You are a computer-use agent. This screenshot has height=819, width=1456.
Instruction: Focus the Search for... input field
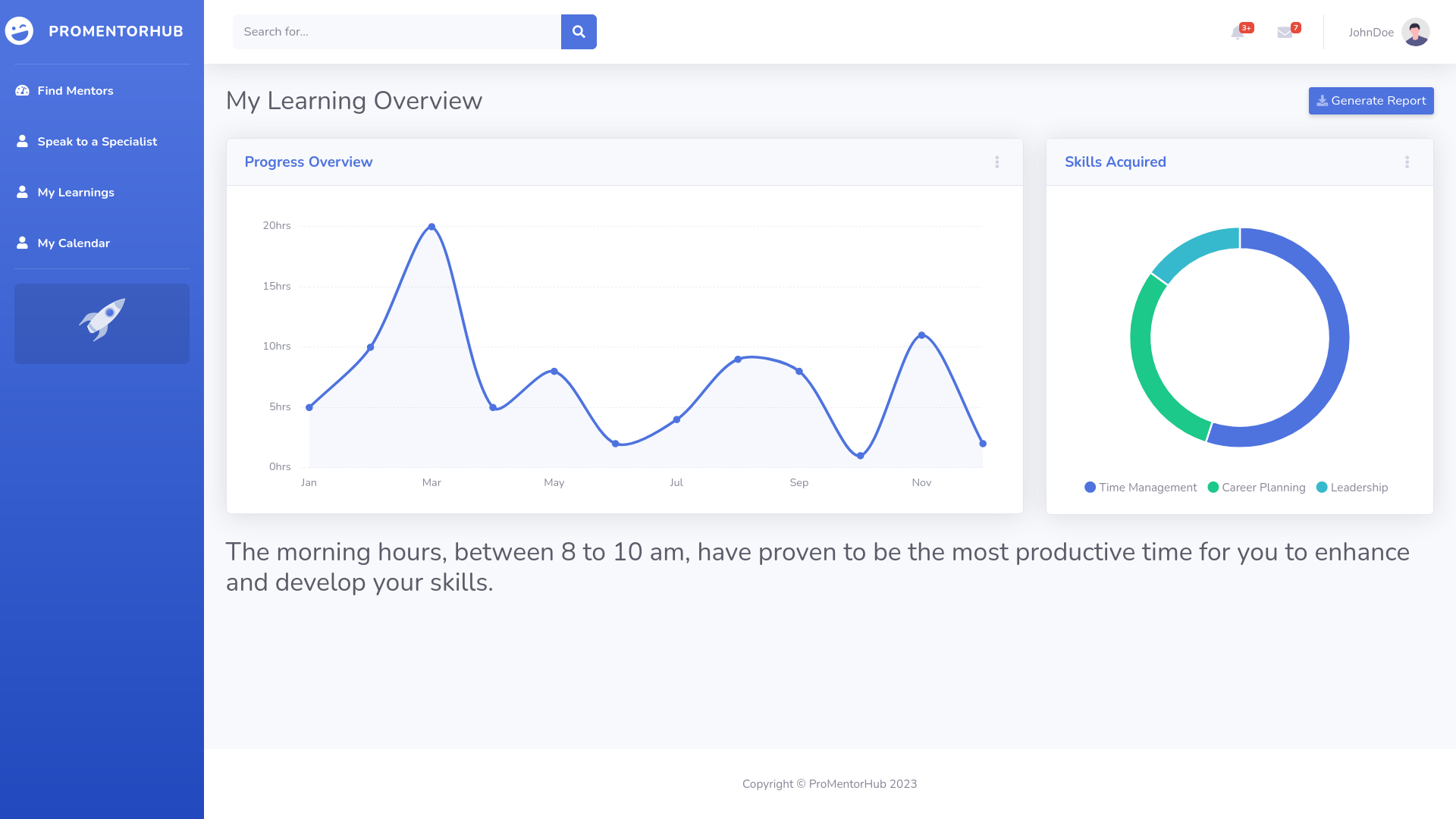[397, 32]
